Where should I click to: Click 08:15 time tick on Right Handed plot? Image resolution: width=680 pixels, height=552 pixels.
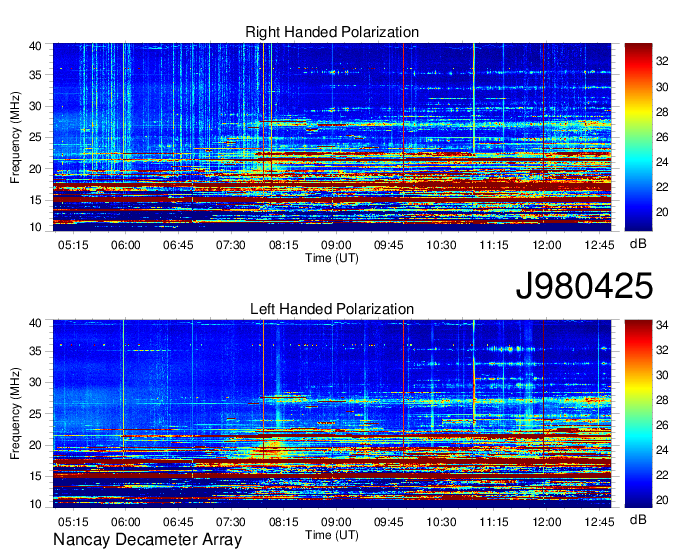tap(283, 245)
